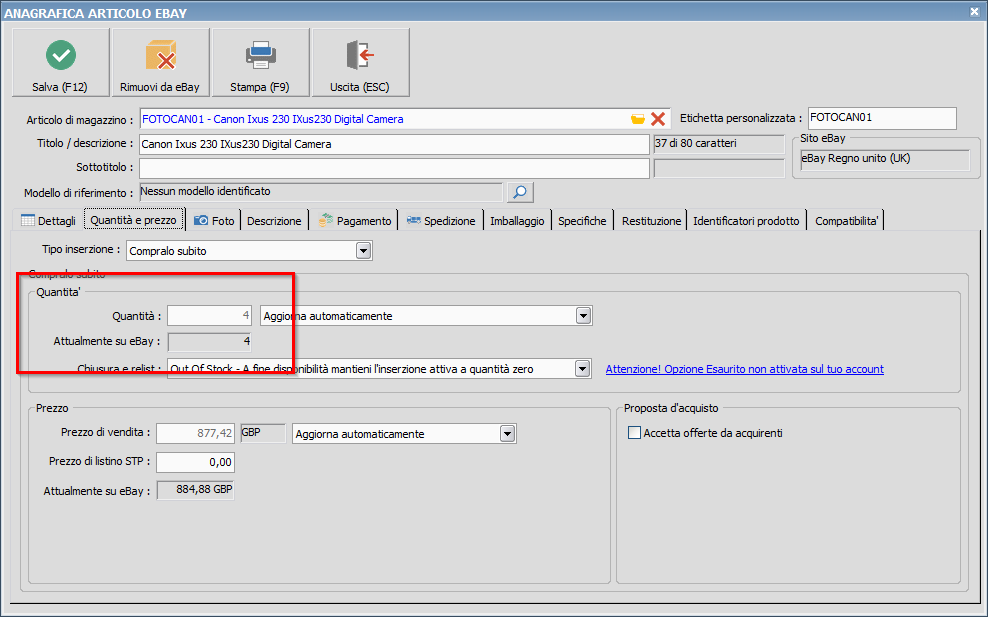988x617 pixels.
Task: Click the Articolo di magazzino field text
Action: [x=273, y=119]
